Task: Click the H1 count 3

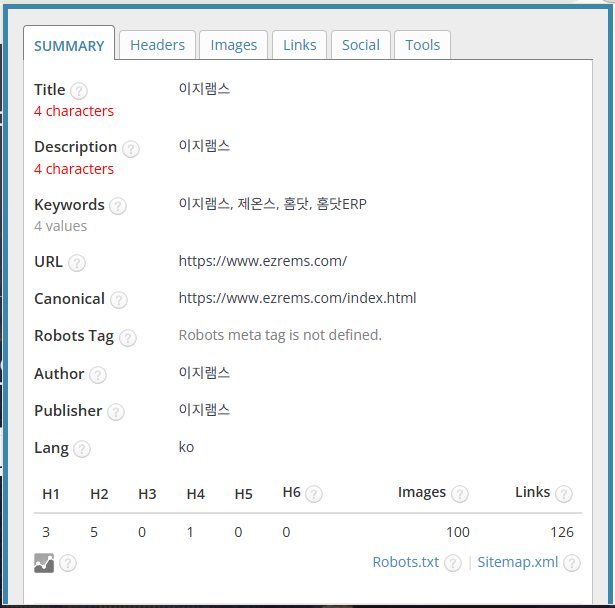Action: coord(46,532)
